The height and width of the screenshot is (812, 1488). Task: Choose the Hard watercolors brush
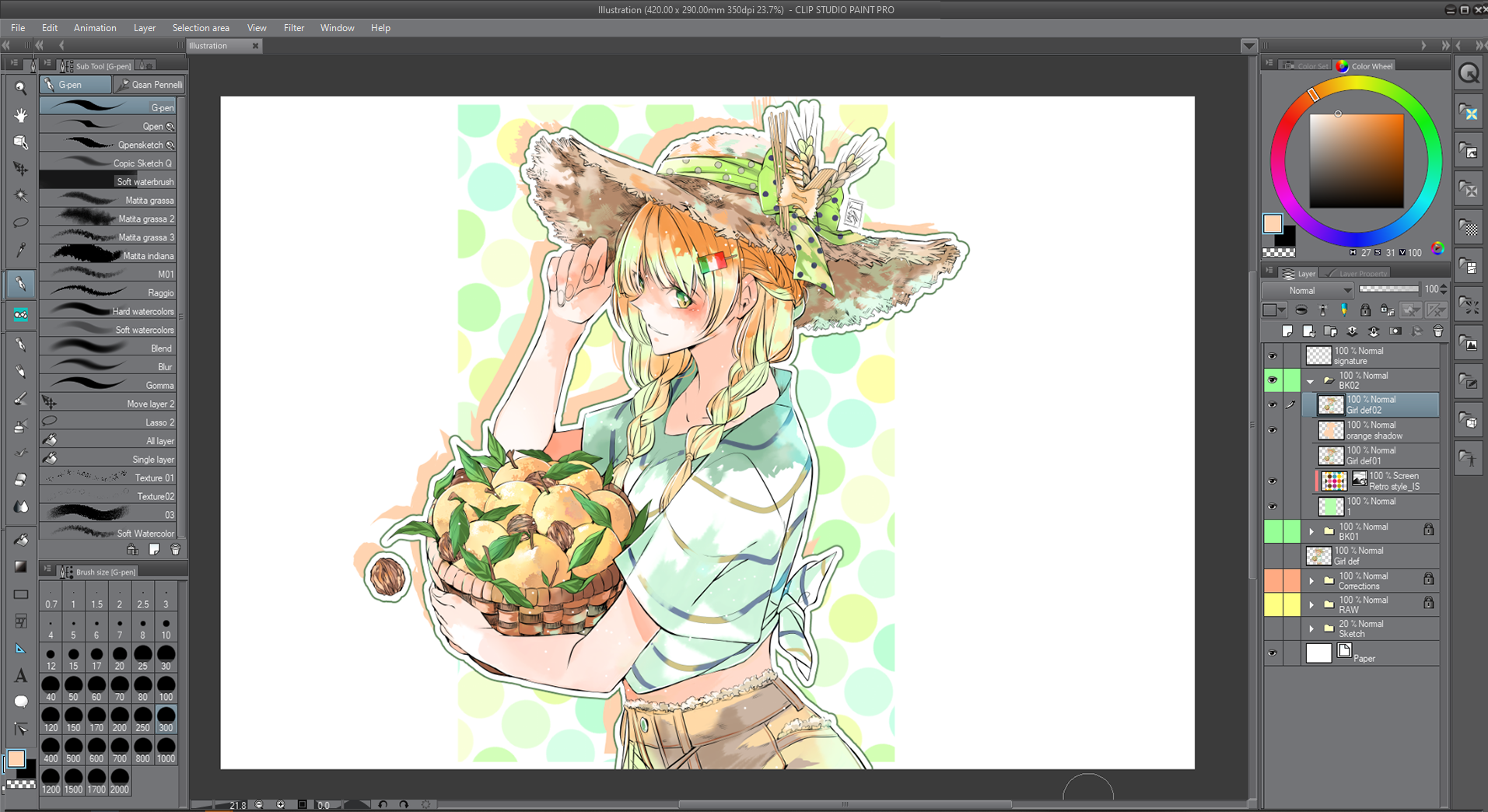pyautogui.click(x=108, y=311)
